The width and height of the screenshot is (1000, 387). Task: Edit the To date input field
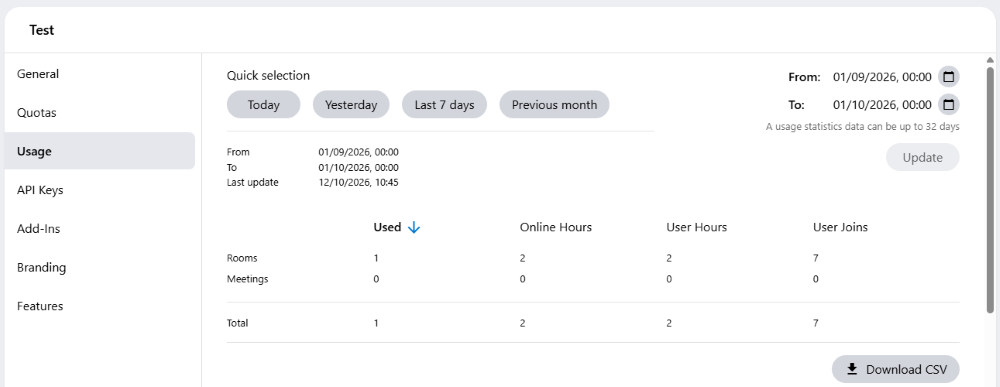pyautogui.click(x=882, y=105)
